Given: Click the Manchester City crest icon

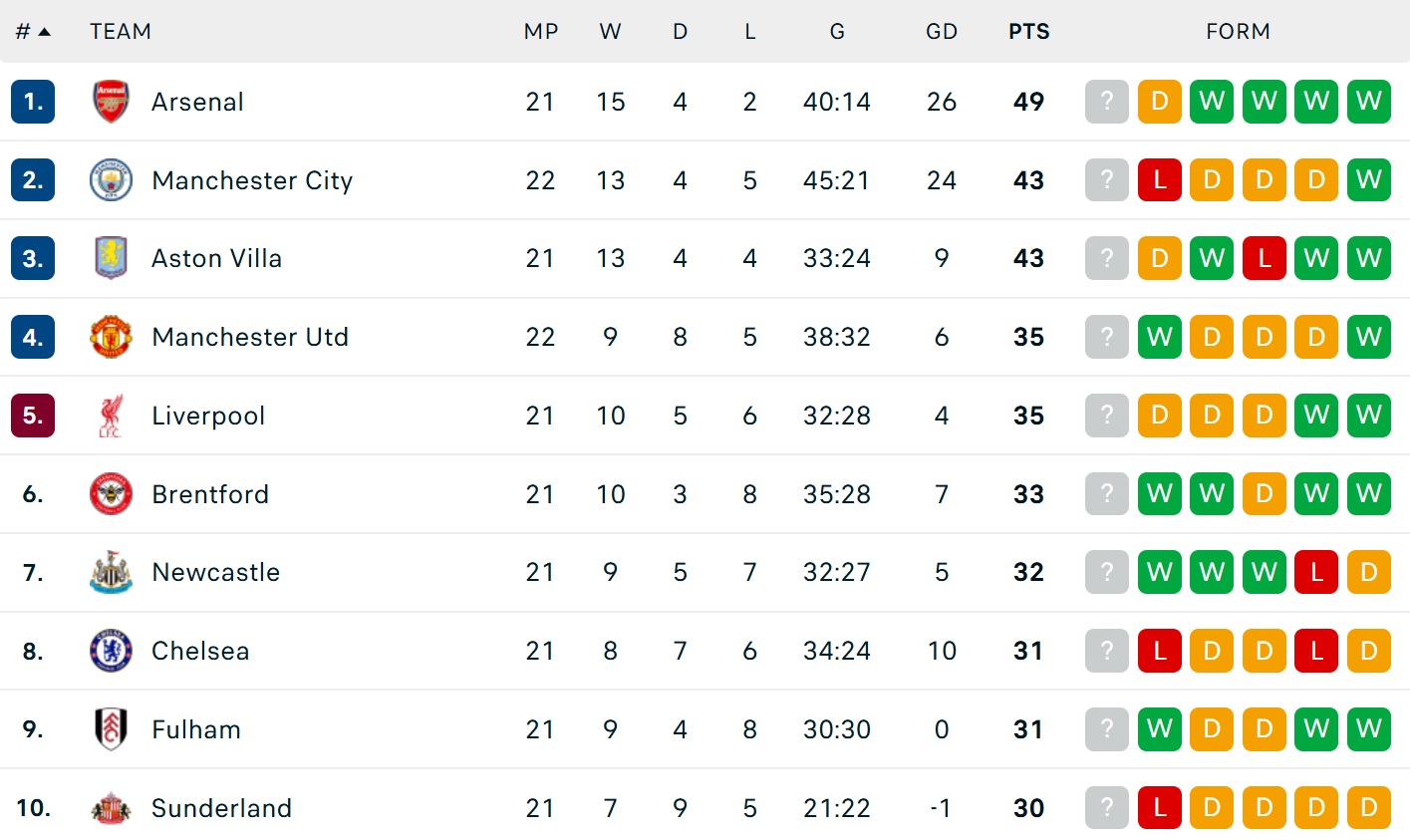Looking at the screenshot, I should [111, 180].
